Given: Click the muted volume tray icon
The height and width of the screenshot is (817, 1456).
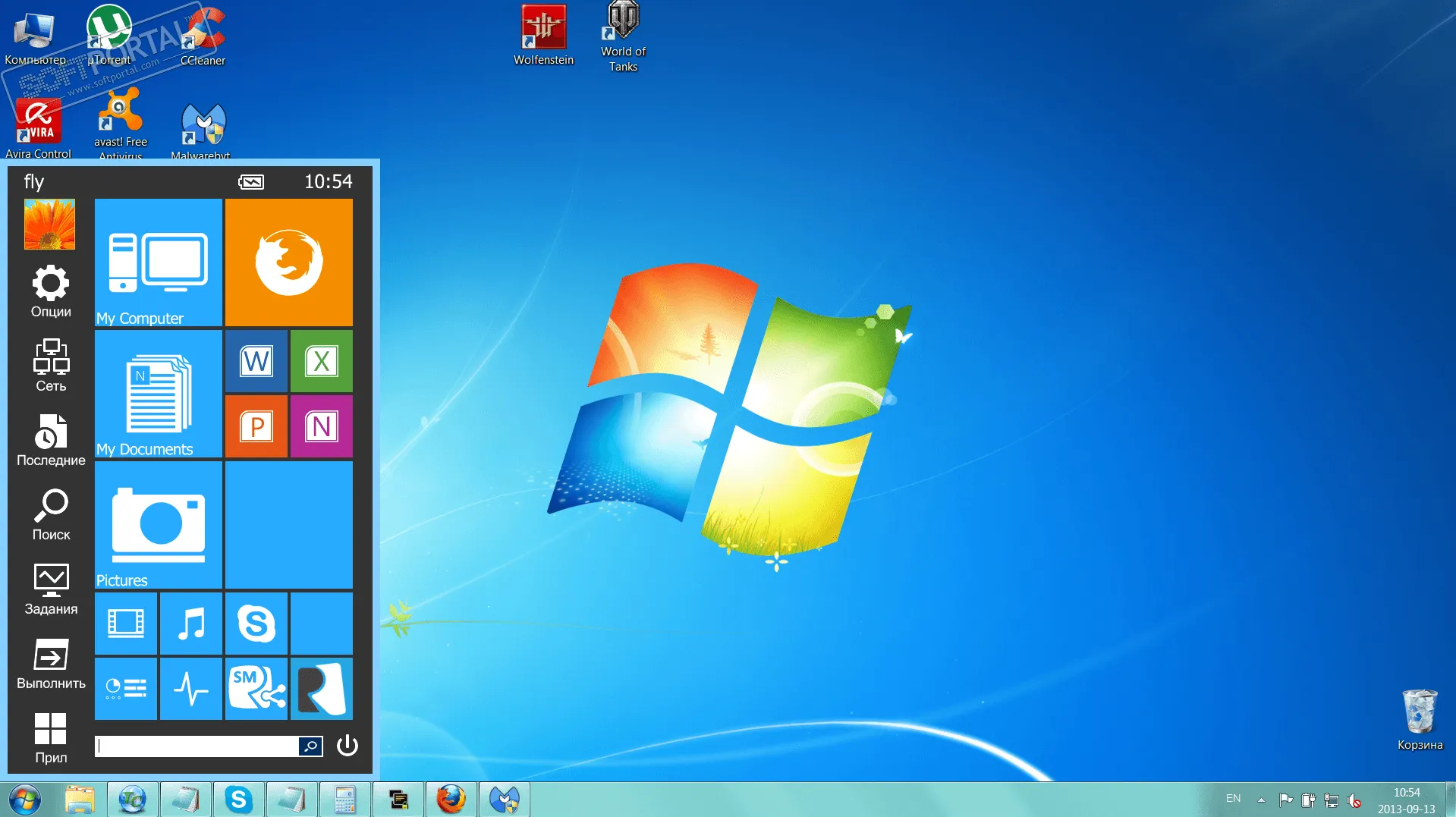Looking at the screenshot, I should click(x=1354, y=800).
